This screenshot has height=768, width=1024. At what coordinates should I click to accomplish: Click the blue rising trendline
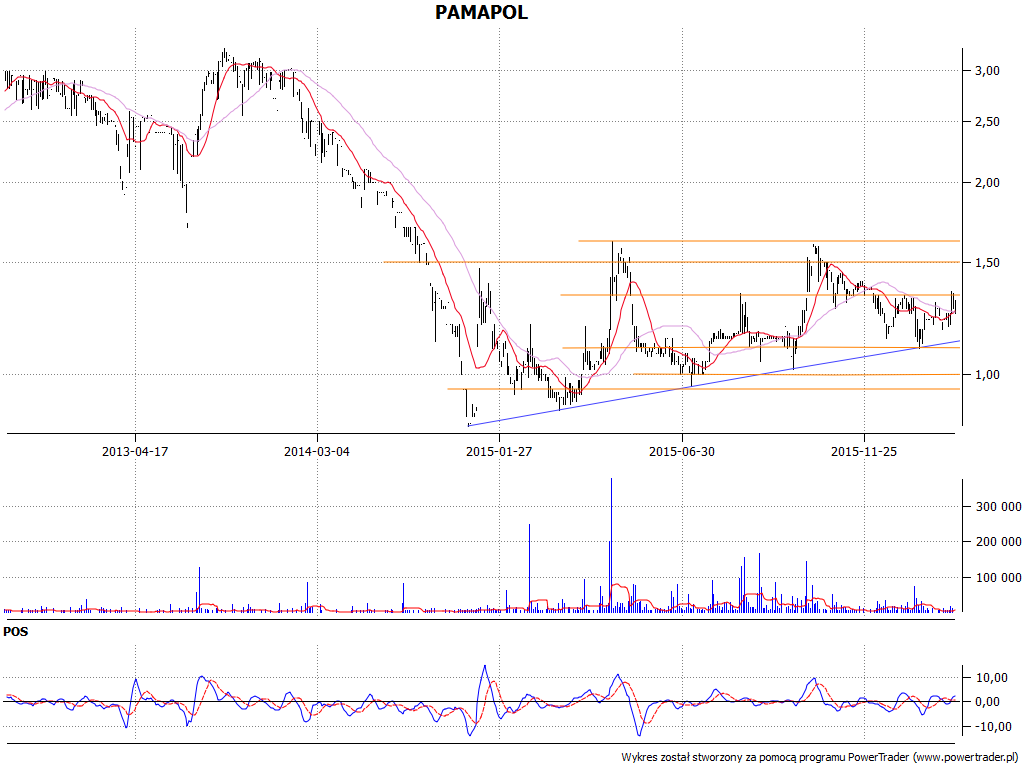[x=714, y=383]
